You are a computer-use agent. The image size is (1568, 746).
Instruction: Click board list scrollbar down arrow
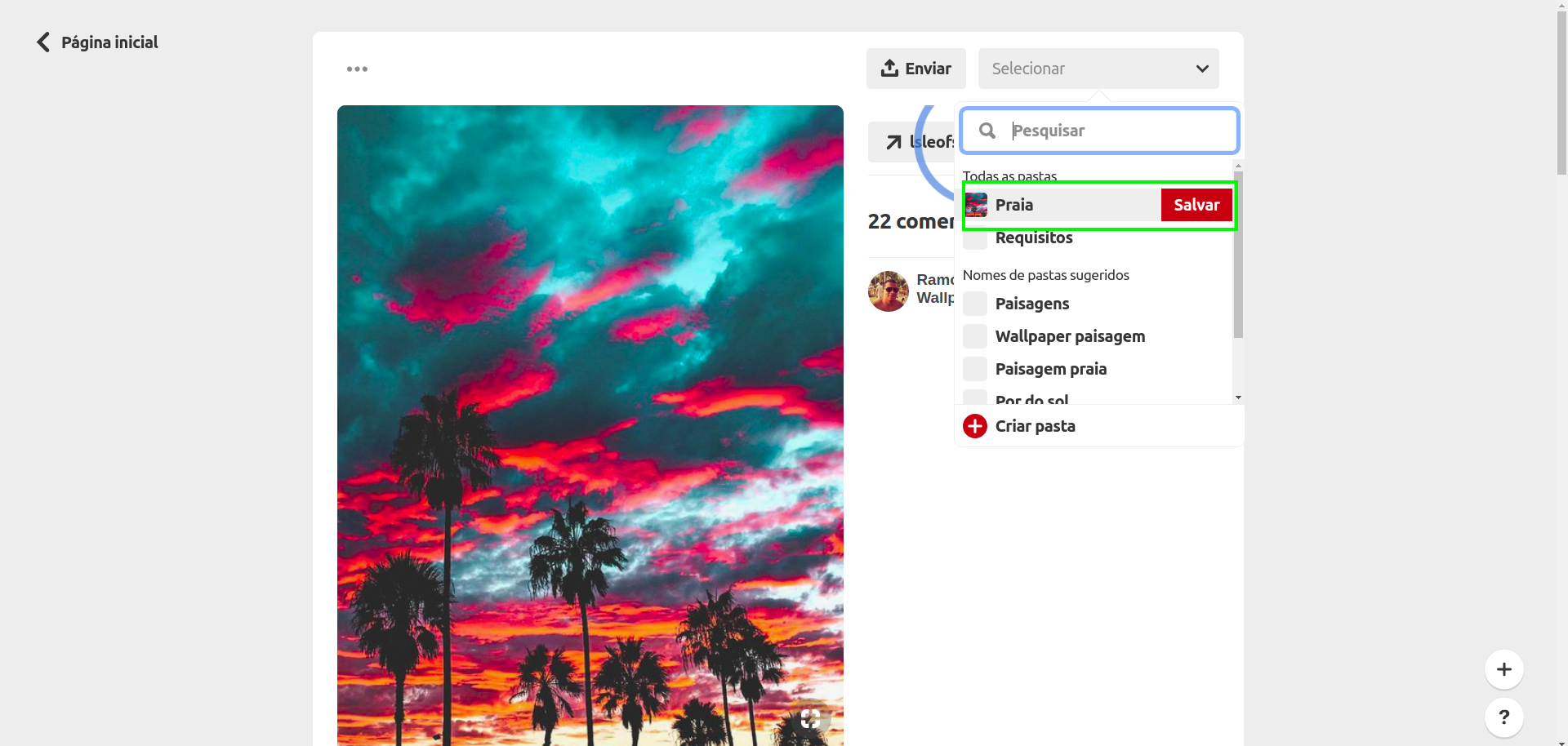click(1238, 397)
